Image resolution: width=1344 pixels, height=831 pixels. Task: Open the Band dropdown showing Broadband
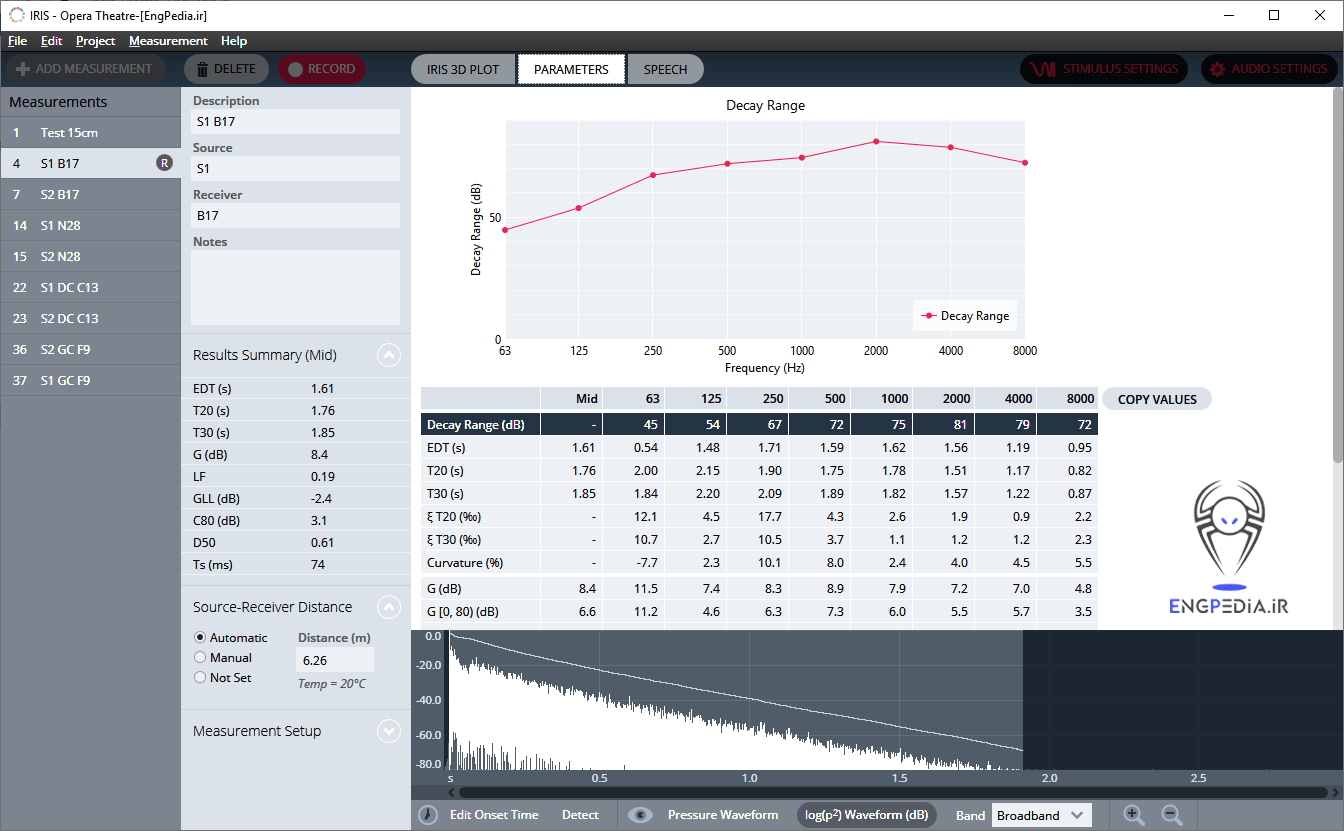(1041, 815)
